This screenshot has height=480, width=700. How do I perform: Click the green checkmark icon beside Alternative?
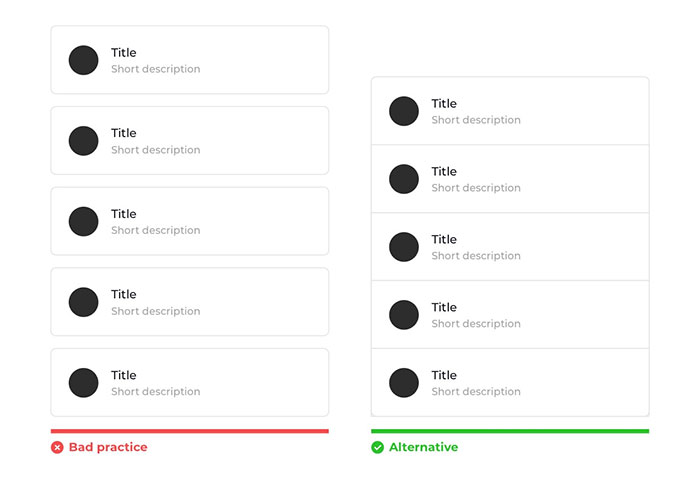coord(377,447)
